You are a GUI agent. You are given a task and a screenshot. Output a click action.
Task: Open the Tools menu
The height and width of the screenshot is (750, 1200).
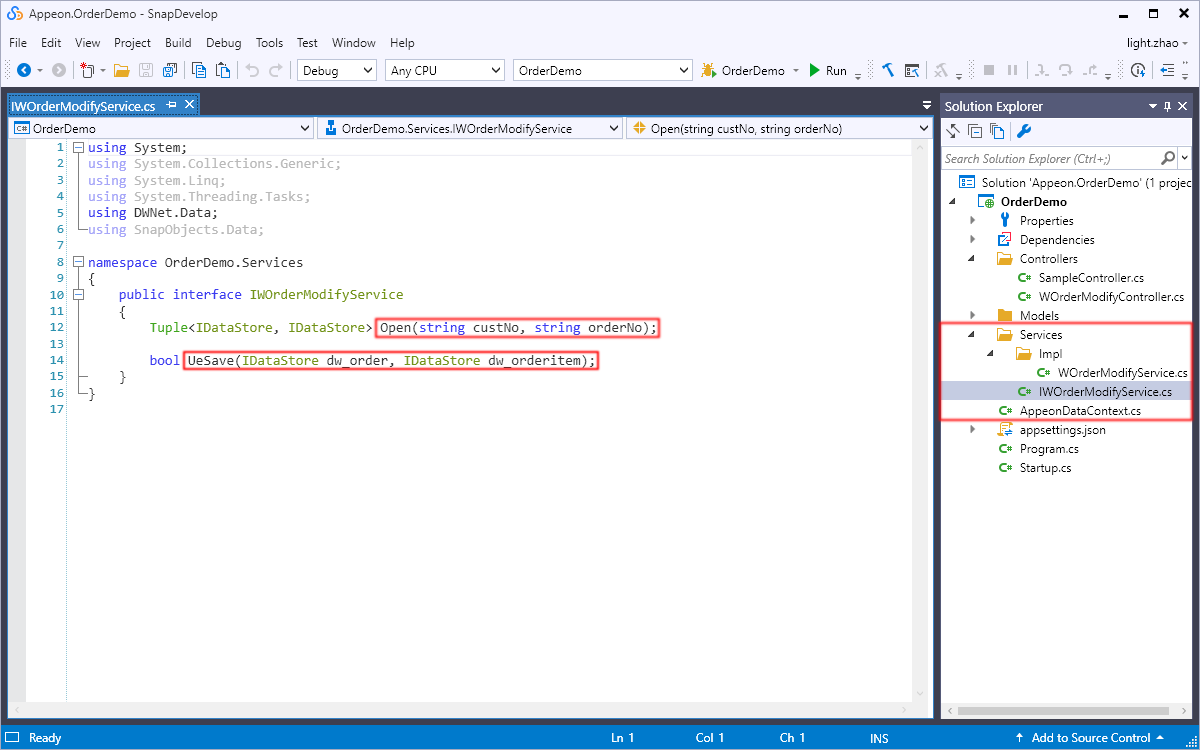pyautogui.click(x=269, y=43)
